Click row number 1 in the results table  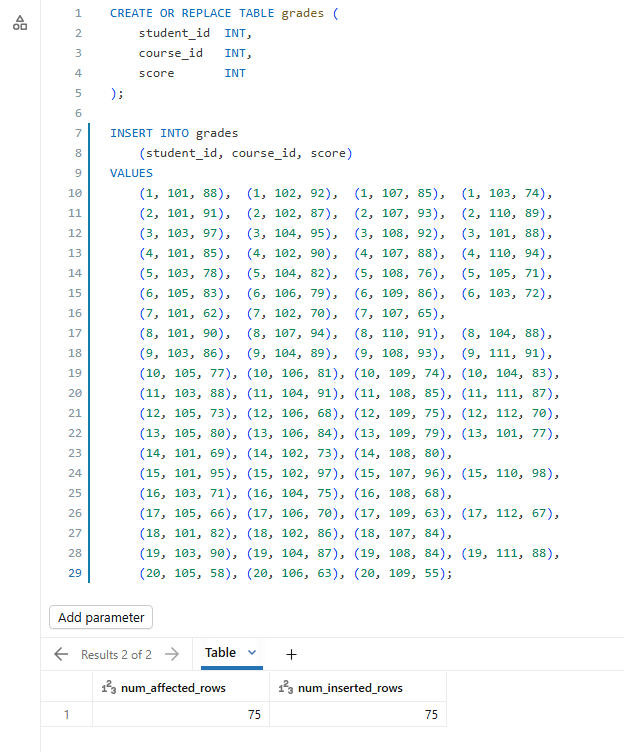(67, 714)
